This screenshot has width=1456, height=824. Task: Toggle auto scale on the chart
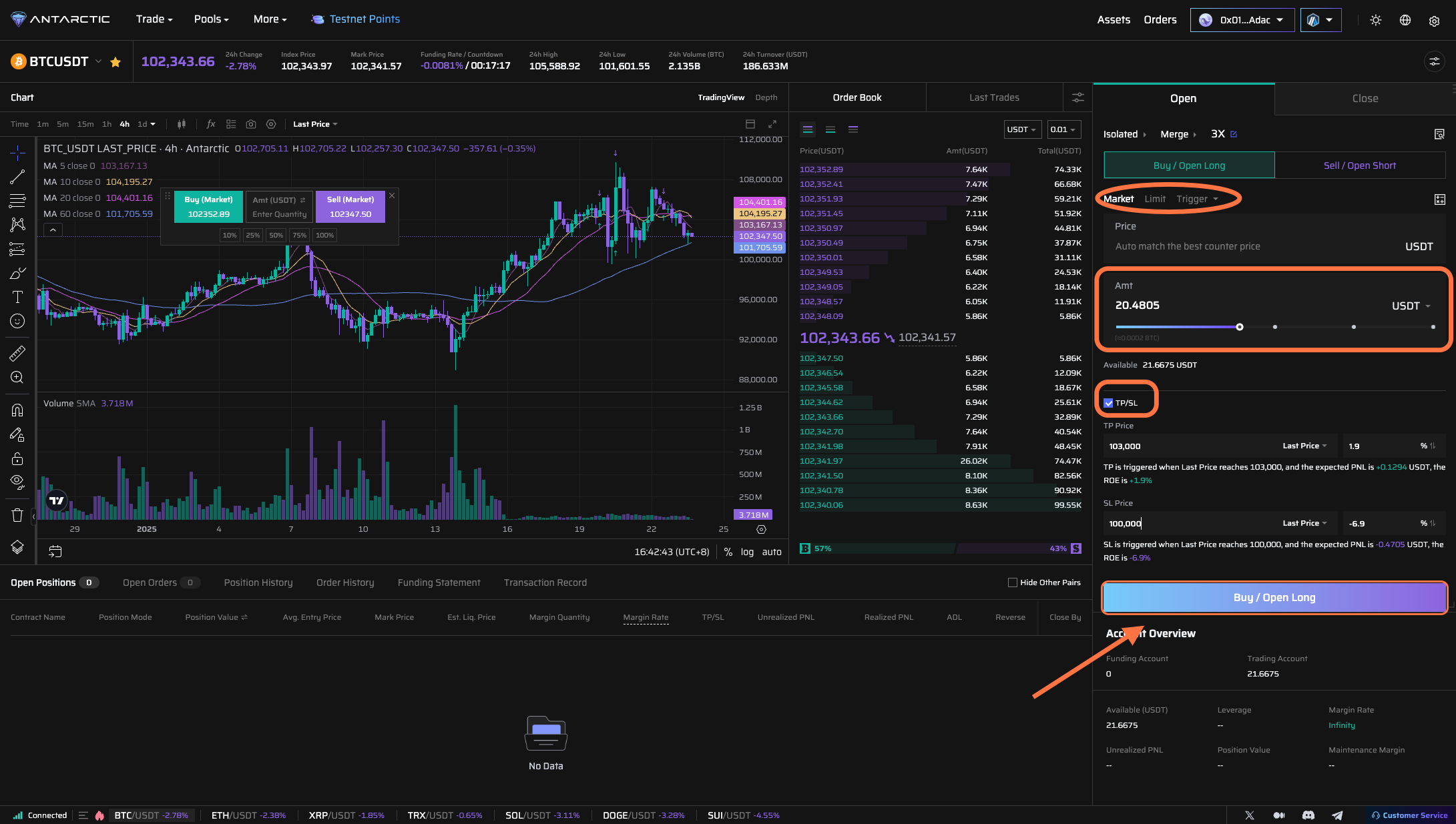(772, 552)
